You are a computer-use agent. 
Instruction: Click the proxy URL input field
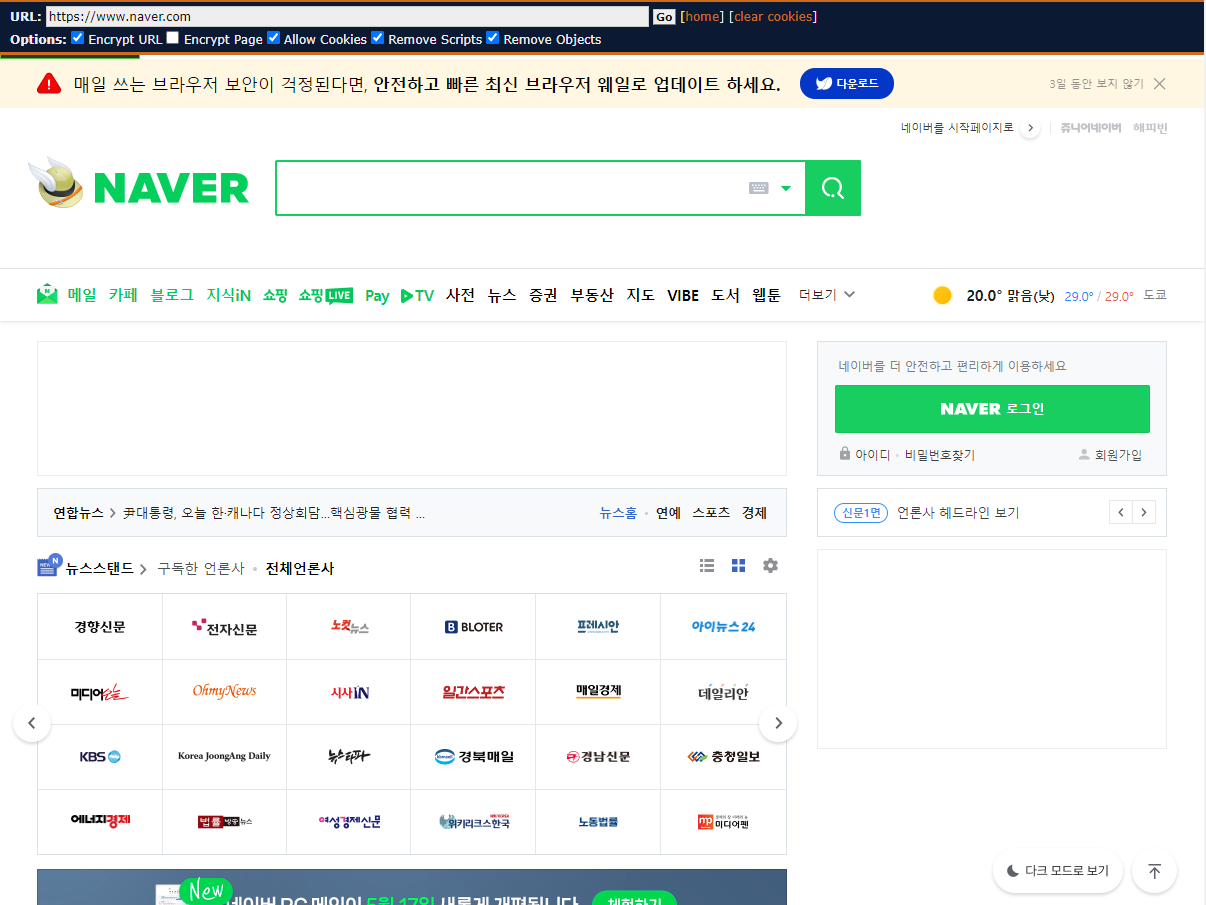tap(347, 16)
